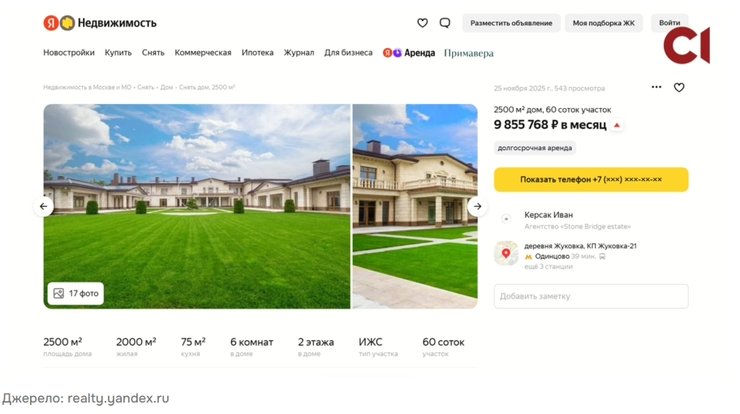Screen dimensions: 740x414
Task: Focus the Добавить заметку field
Action: pos(591,296)
